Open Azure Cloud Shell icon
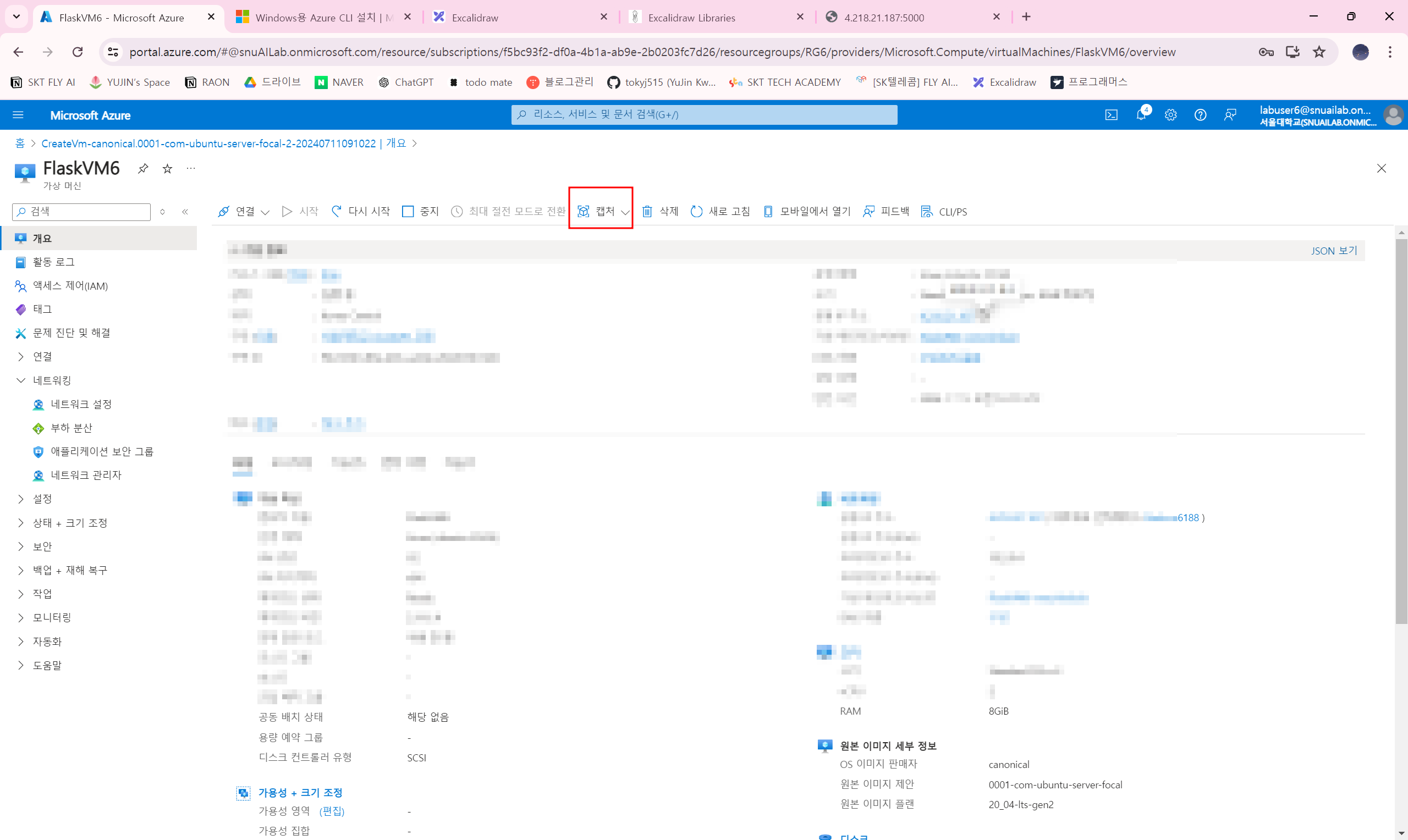The image size is (1408, 840). [1111, 115]
